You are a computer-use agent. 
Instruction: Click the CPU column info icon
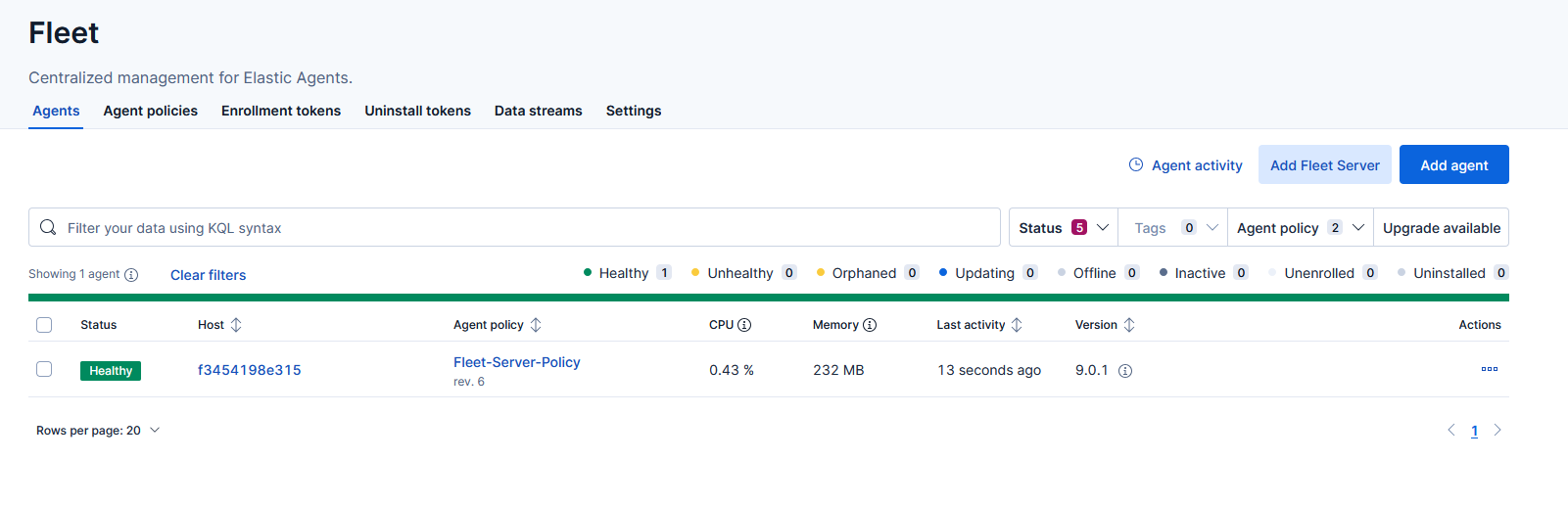(744, 325)
